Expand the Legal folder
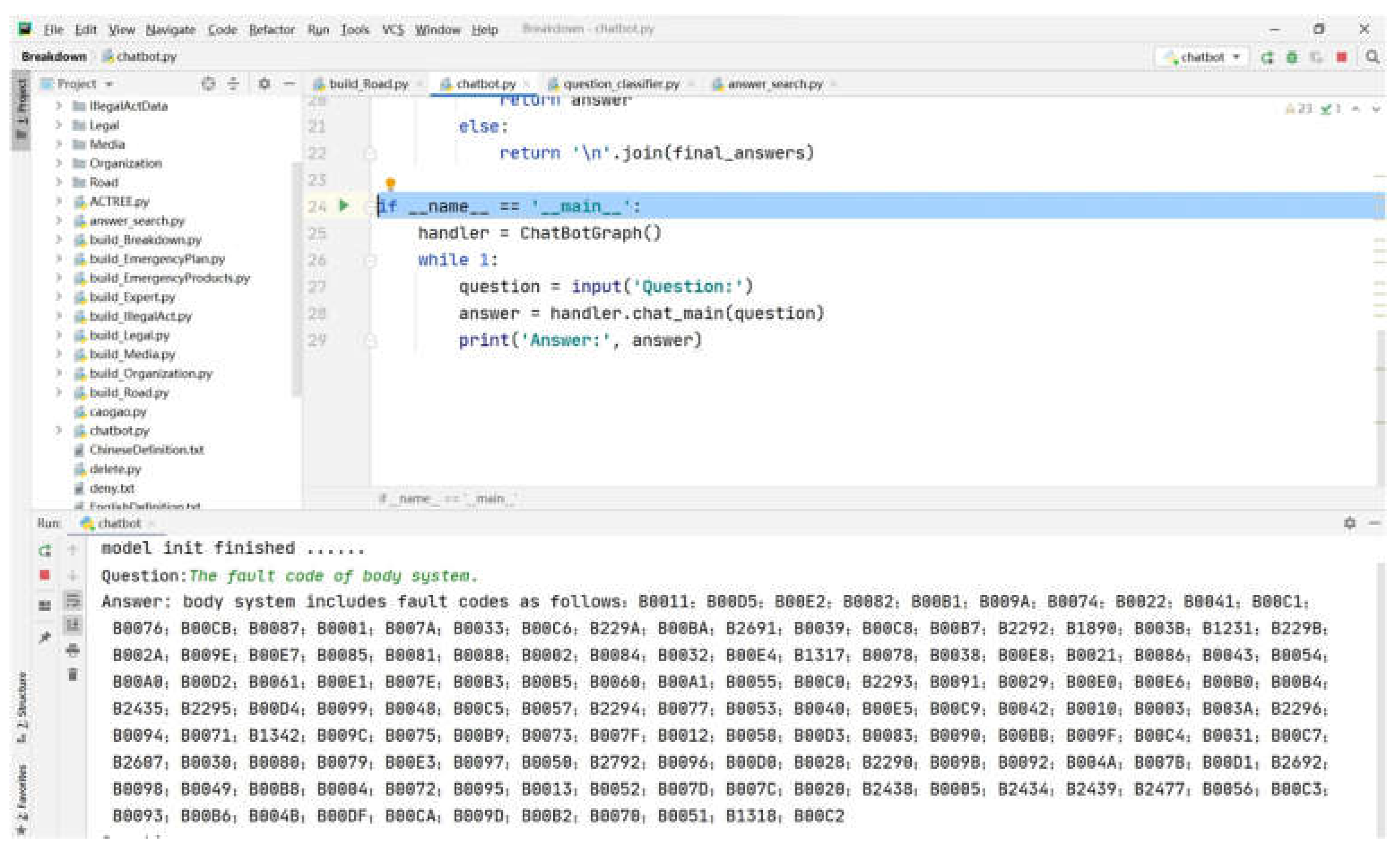The image size is (1400, 857). [59, 125]
